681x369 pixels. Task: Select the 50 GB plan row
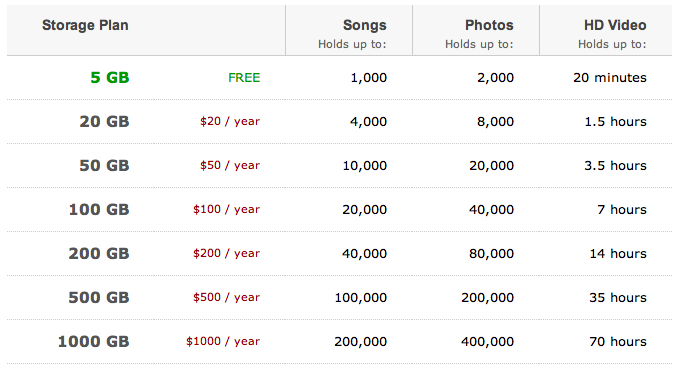pyautogui.click(x=340, y=165)
